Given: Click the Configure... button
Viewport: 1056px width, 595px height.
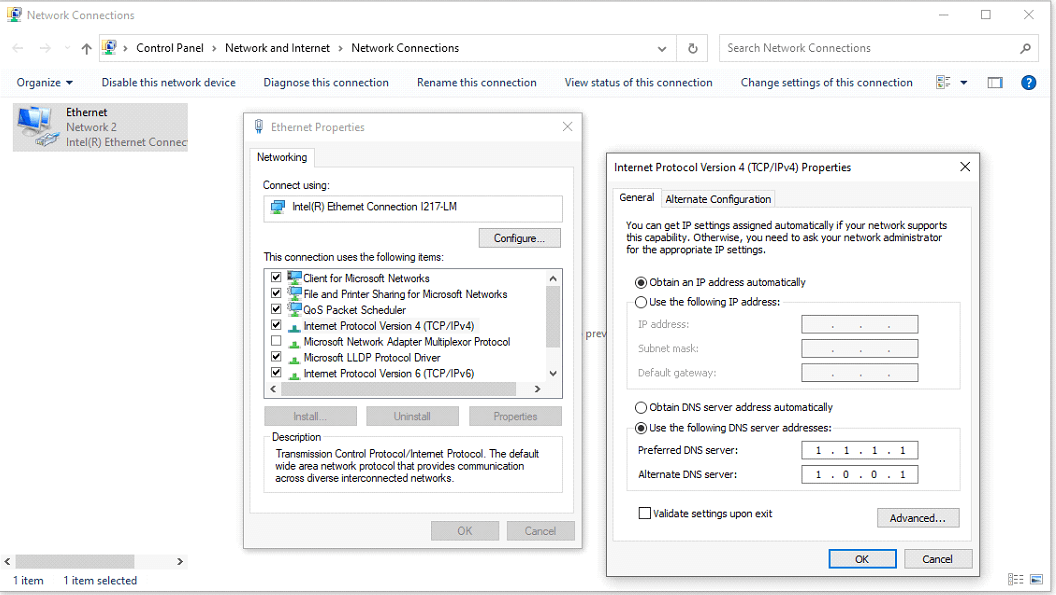Looking at the screenshot, I should coord(519,238).
